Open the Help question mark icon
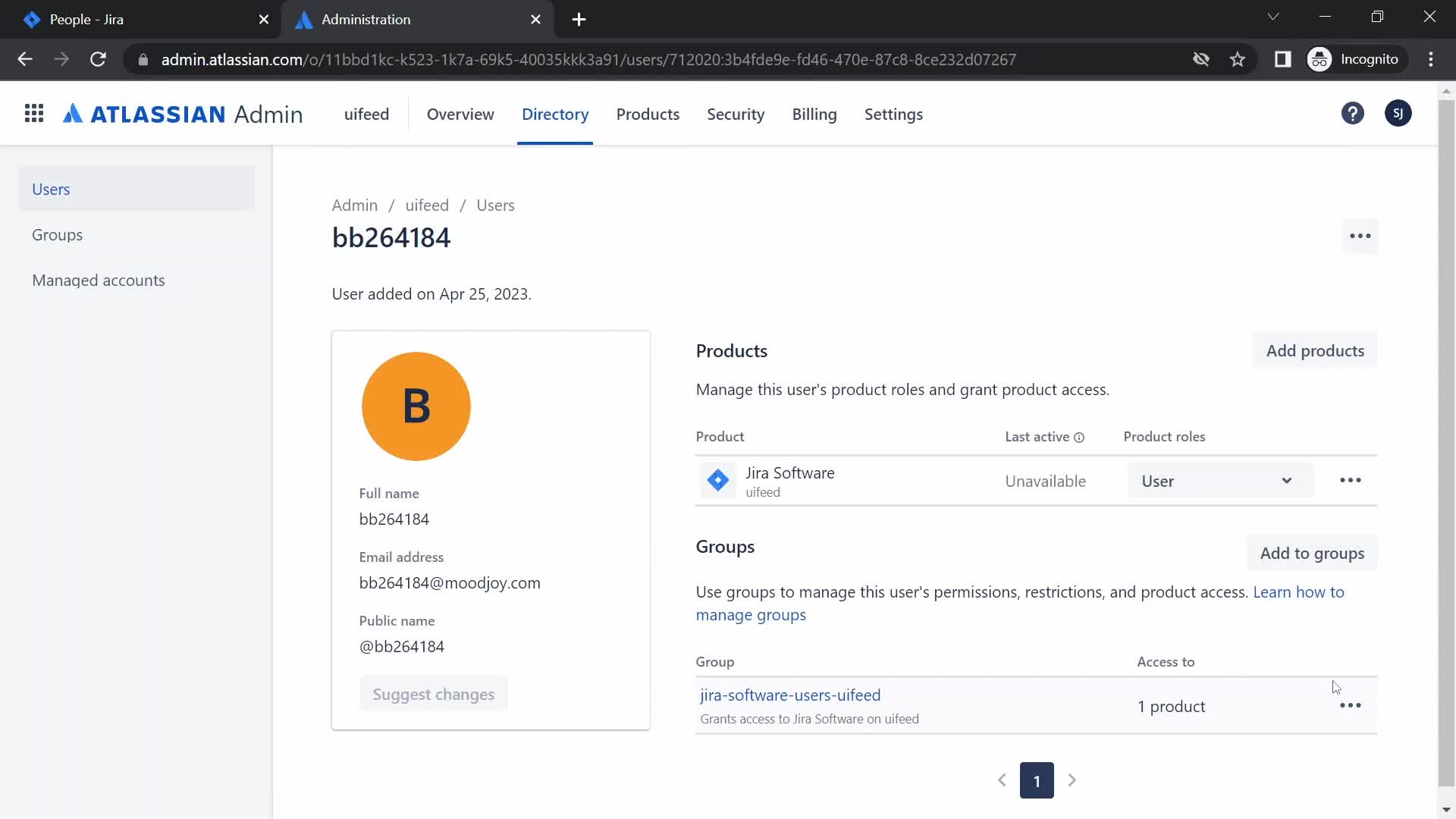 click(x=1352, y=114)
